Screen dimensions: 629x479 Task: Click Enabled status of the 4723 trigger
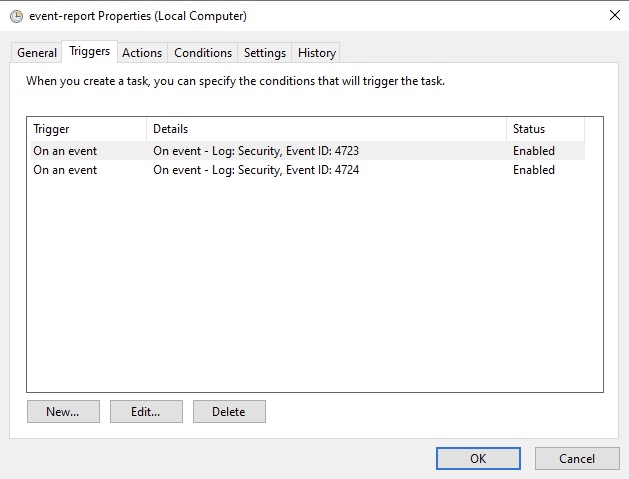pos(534,151)
